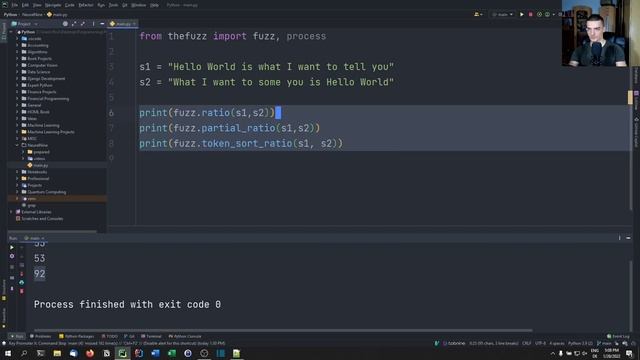Viewport: 640px width, 360px height.
Task: Click the Collapse All icon in Project panel
Action: [83, 24]
